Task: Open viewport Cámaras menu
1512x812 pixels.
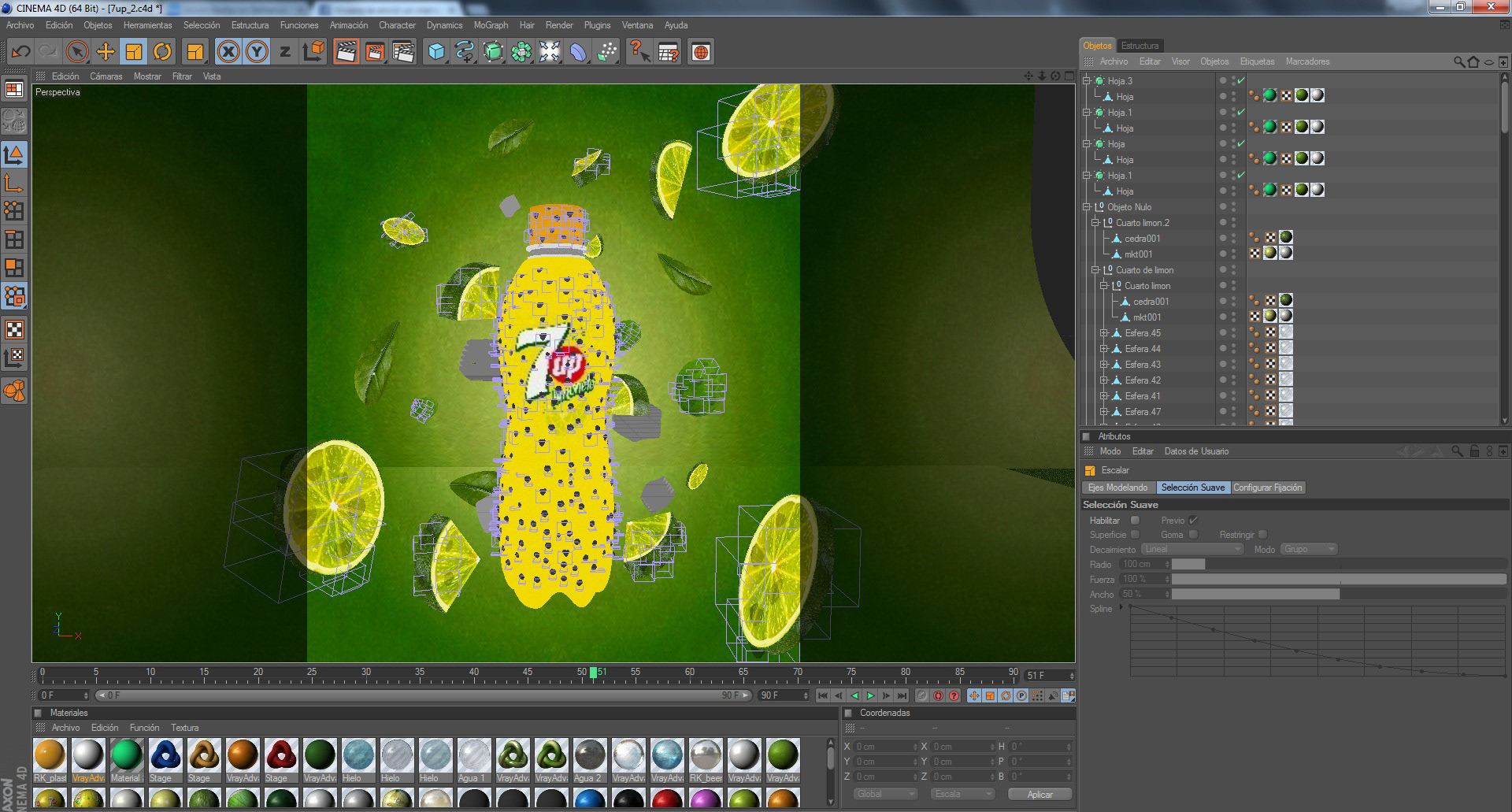Action: [x=106, y=76]
